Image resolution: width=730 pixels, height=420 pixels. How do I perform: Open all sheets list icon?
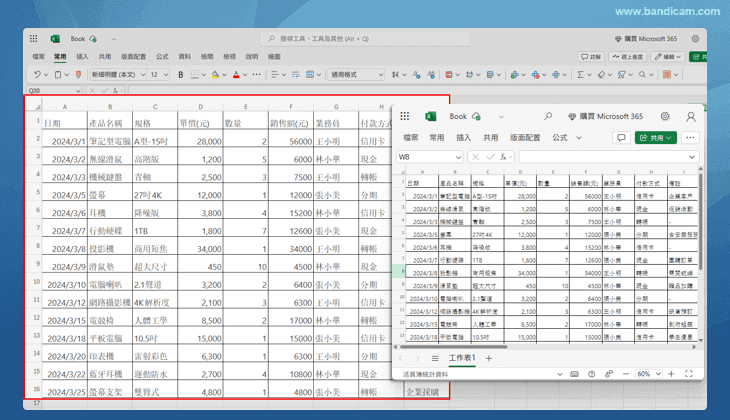pyautogui.click(x=435, y=359)
